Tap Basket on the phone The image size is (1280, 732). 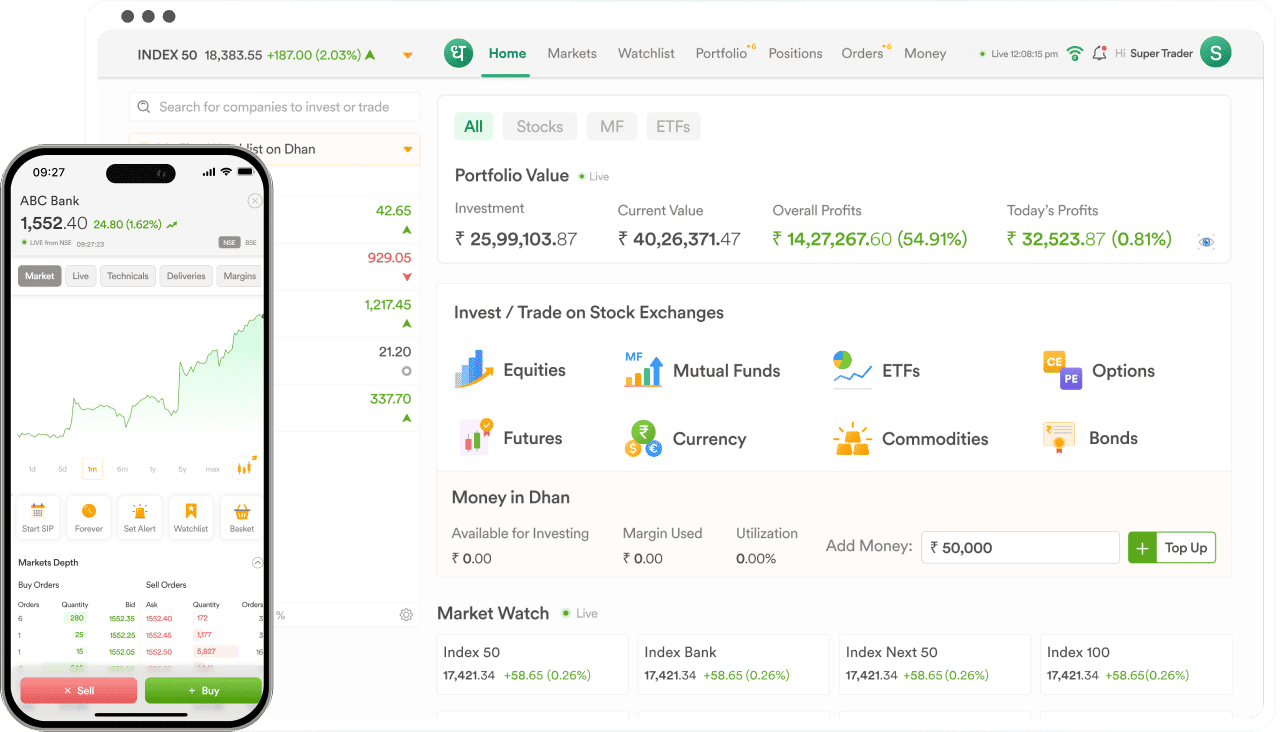tap(242, 517)
